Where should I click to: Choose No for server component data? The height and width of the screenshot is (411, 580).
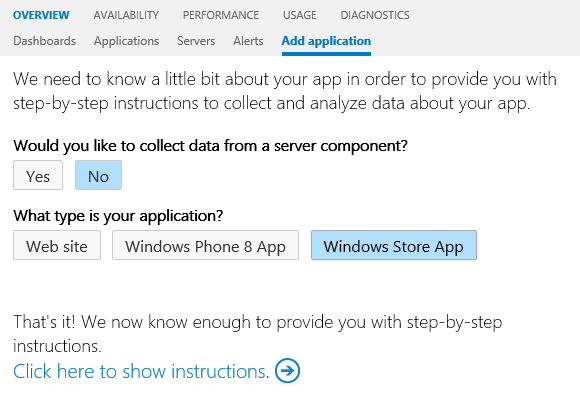98,175
